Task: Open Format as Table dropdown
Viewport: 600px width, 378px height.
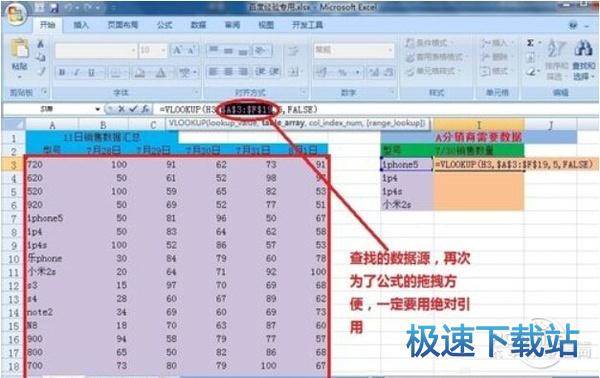Action: click(435, 57)
